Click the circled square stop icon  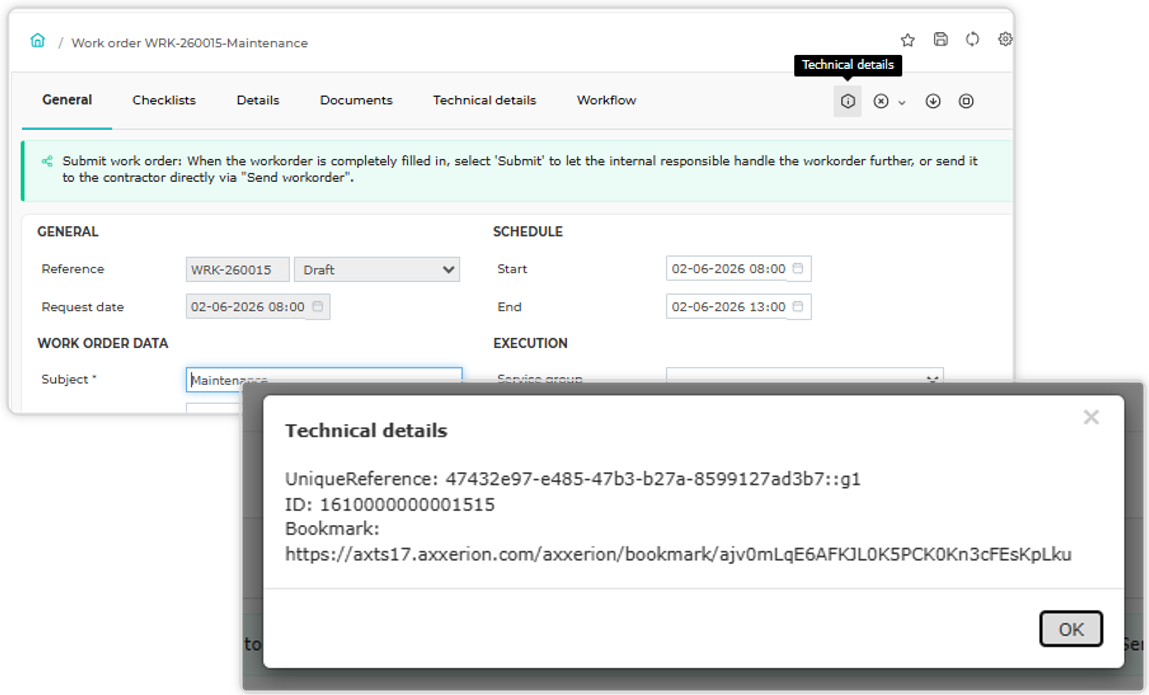click(967, 101)
